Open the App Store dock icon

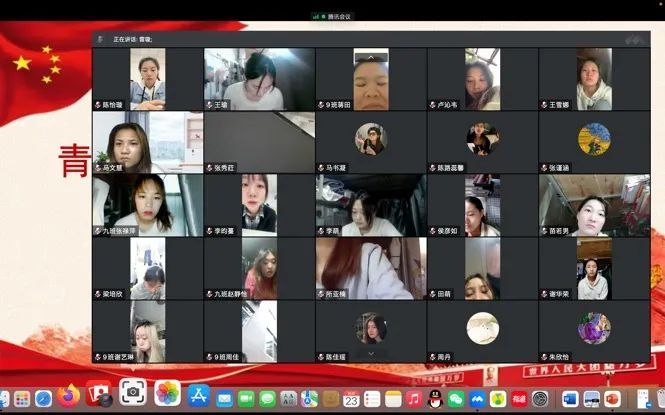[x=198, y=396]
